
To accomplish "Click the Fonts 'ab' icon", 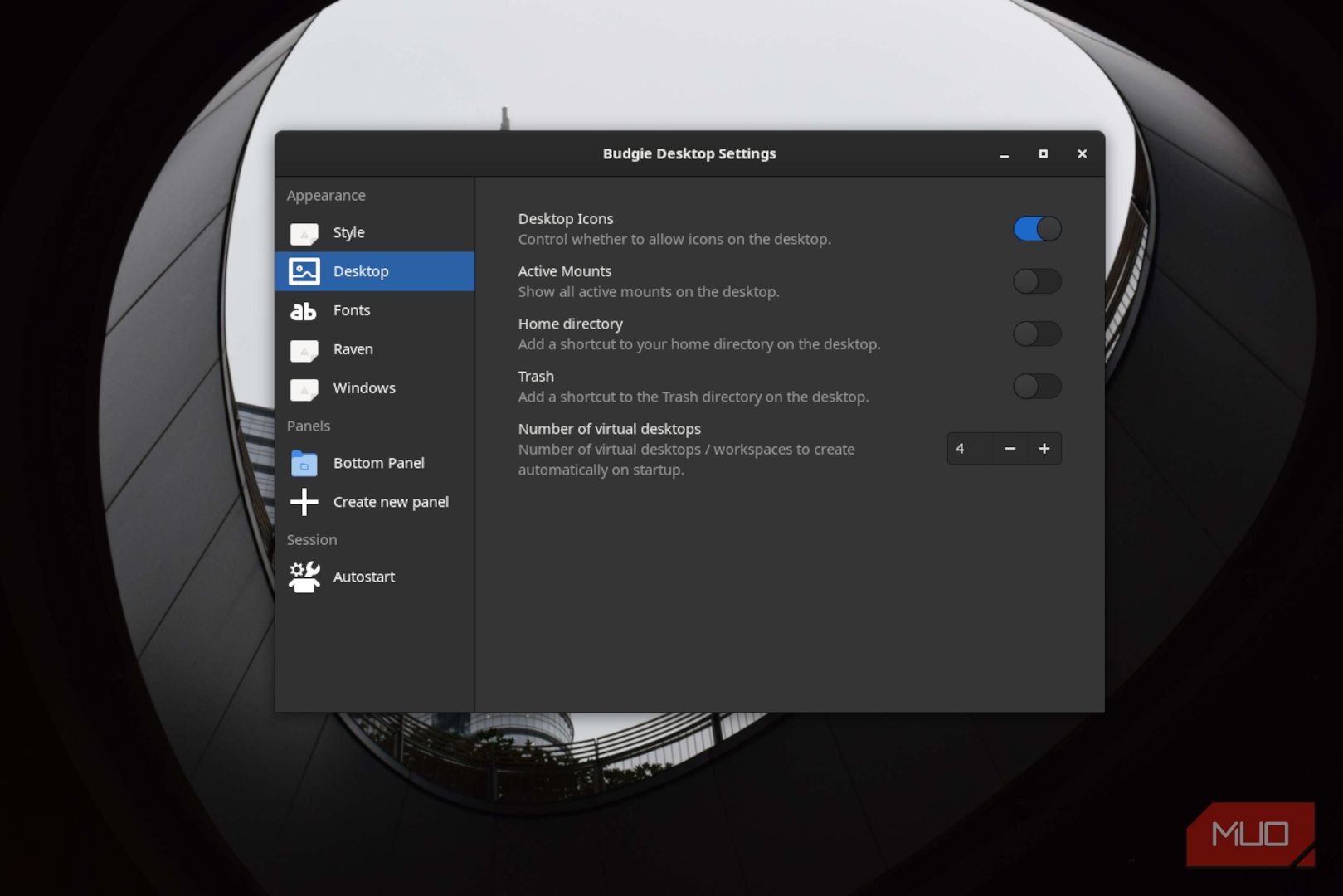I will 304,311.
